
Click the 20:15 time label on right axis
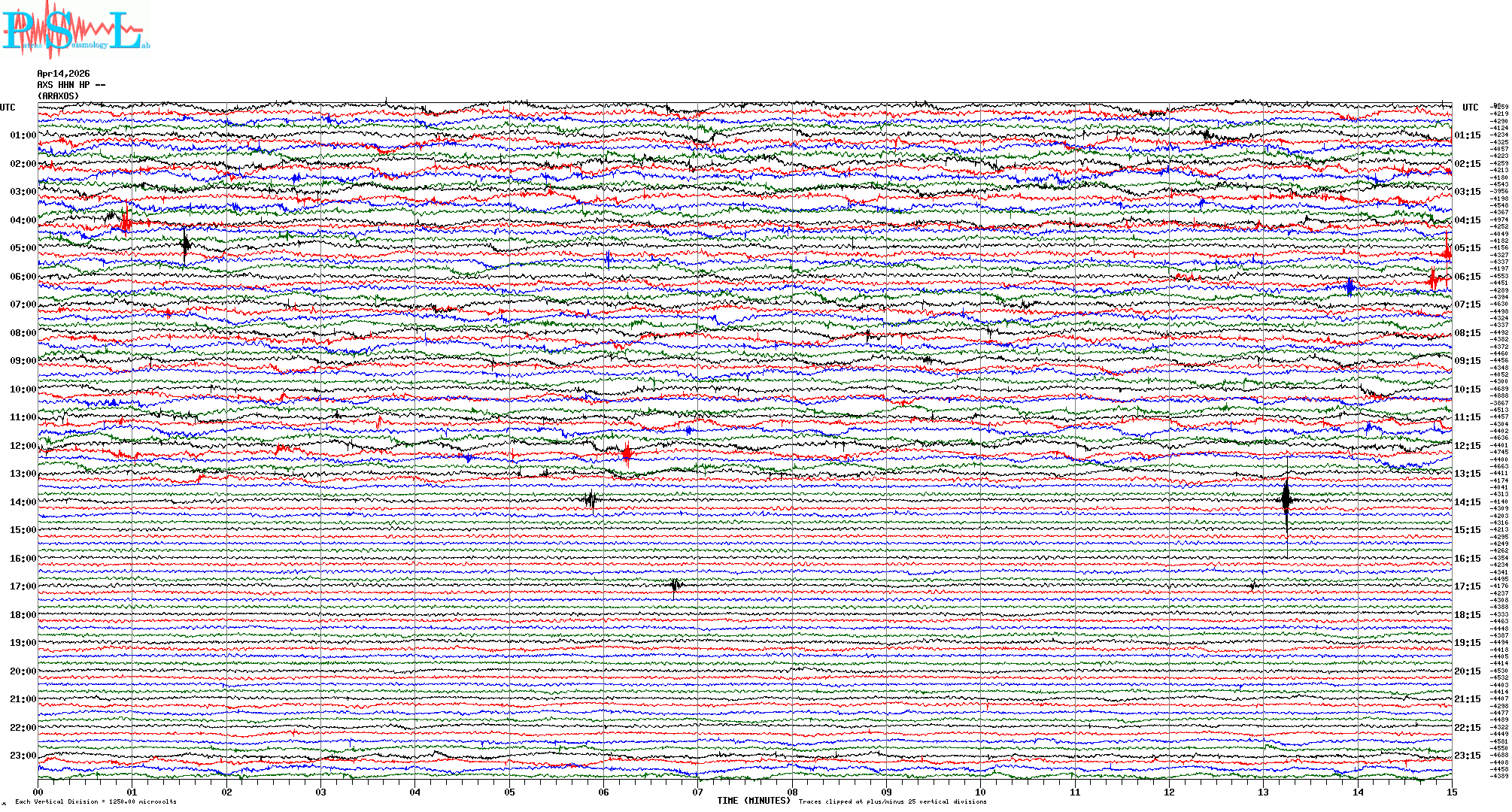(1467, 671)
